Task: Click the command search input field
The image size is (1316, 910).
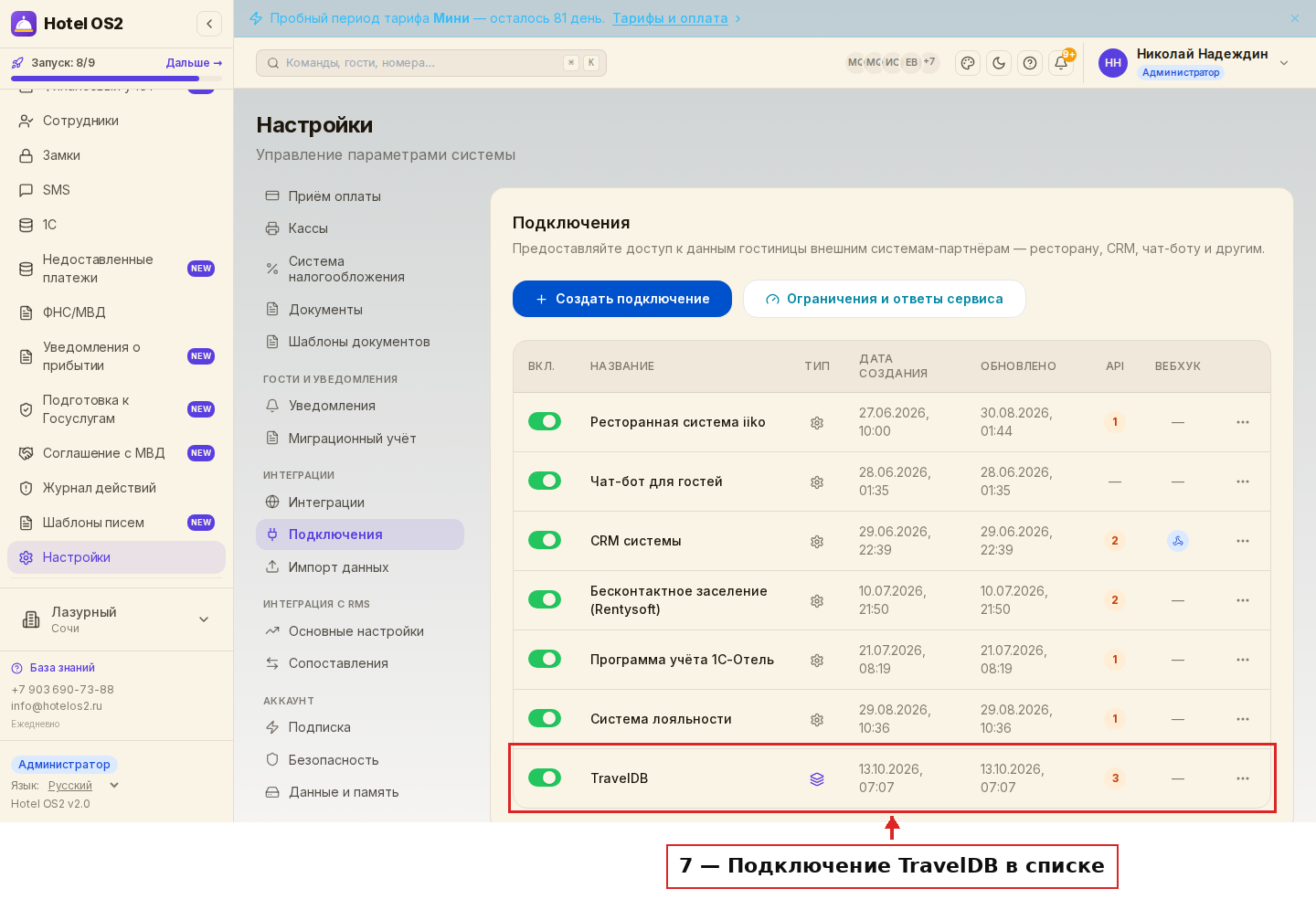Action: click(431, 63)
